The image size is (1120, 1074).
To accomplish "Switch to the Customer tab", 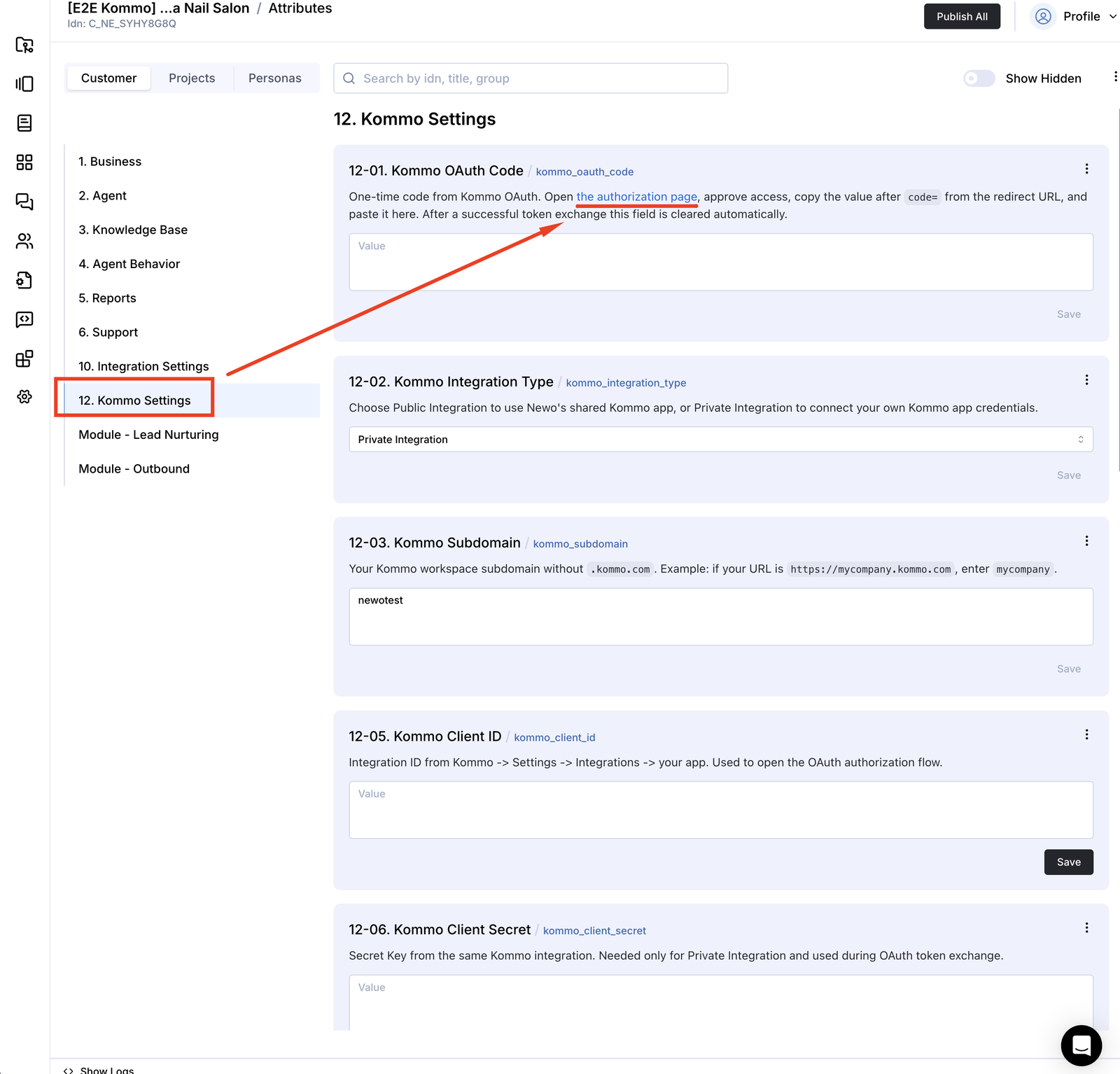I will [x=108, y=78].
